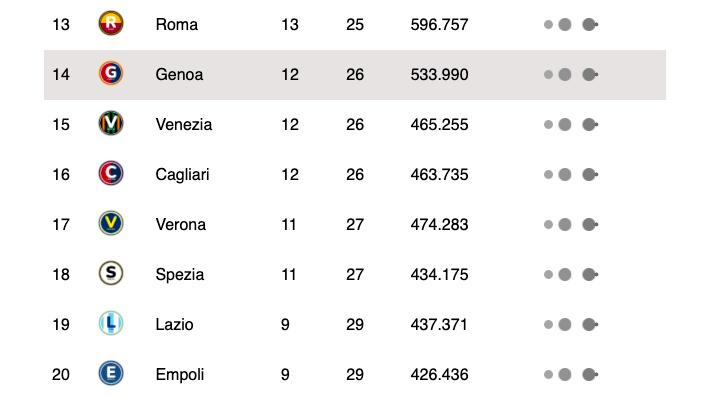Open the Empoli blue crest

click(111, 373)
